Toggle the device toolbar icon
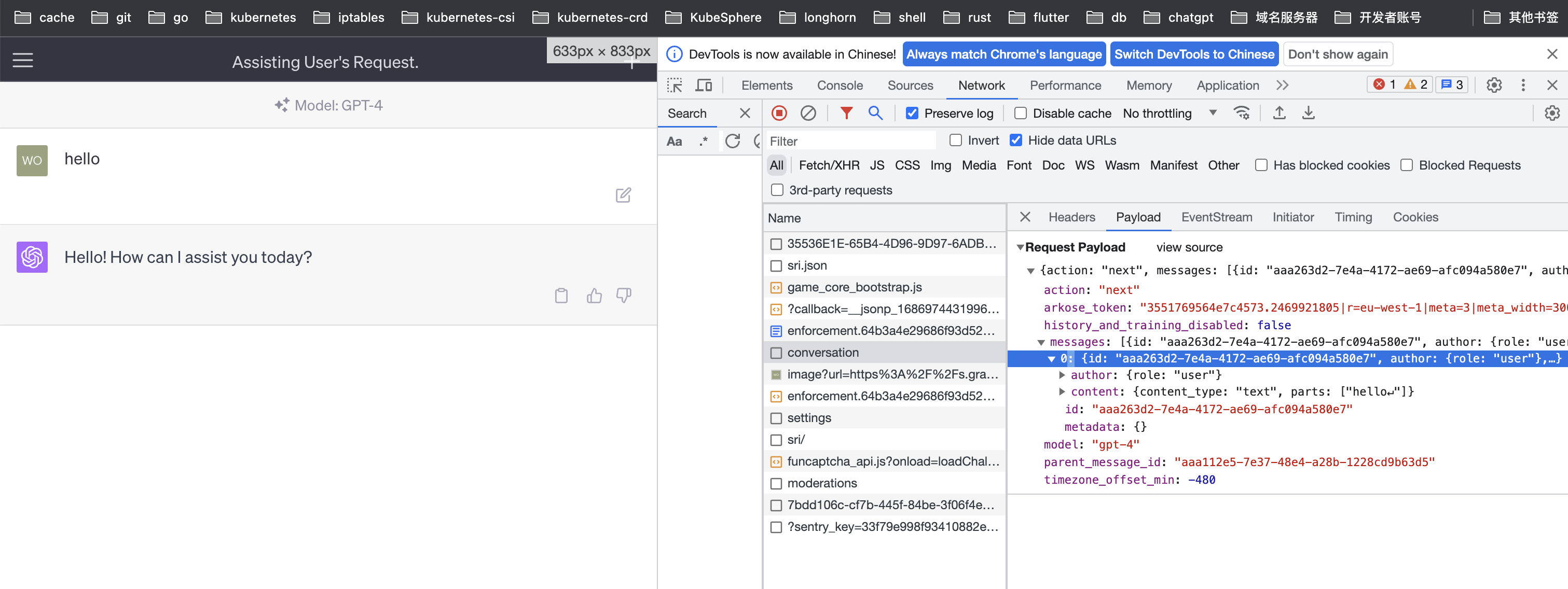The image size is (1568, 589). click(x=704, y=85)
